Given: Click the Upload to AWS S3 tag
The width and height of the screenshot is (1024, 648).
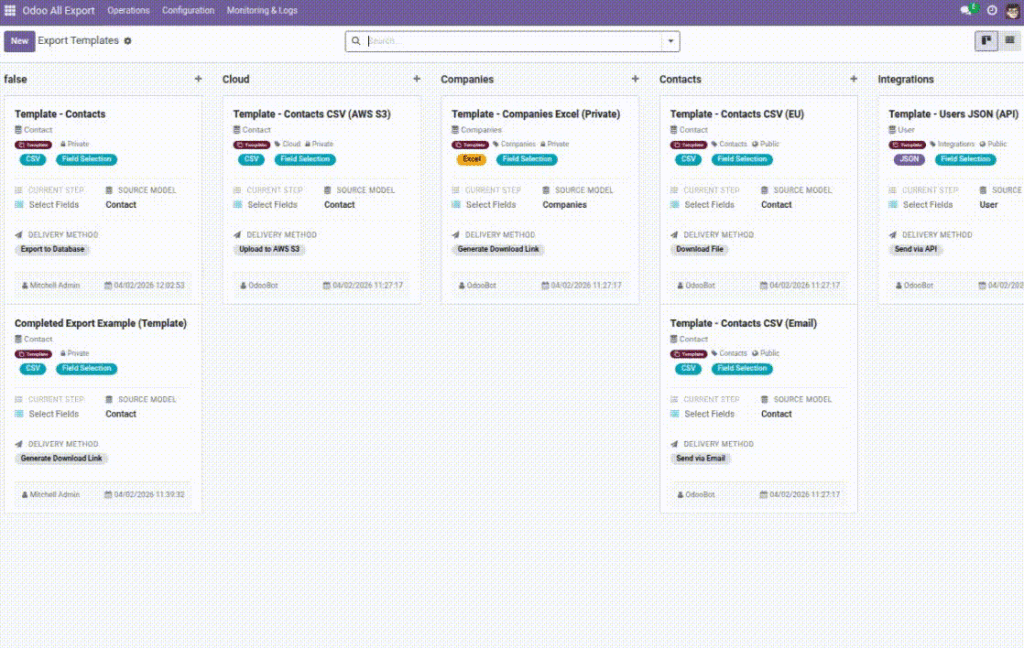Looking at the screenshot, I should [269, 250].
